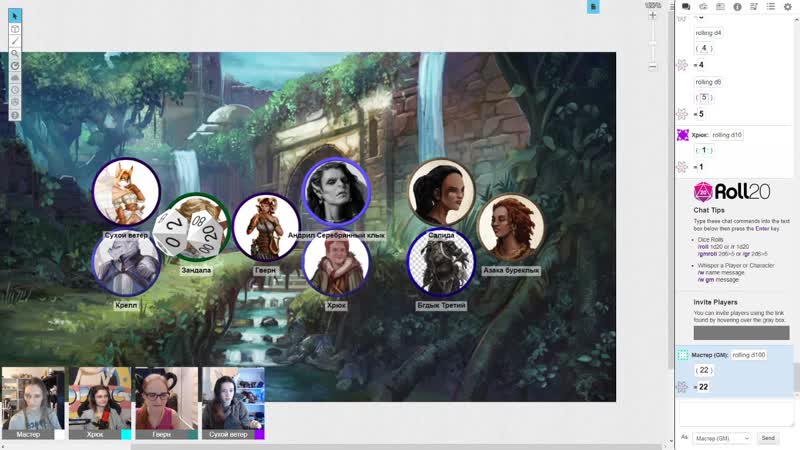Image resolution: width=800 pixels, height=450 pixels.
Task: Select the Fog of War tool
Action: [15, 78]
